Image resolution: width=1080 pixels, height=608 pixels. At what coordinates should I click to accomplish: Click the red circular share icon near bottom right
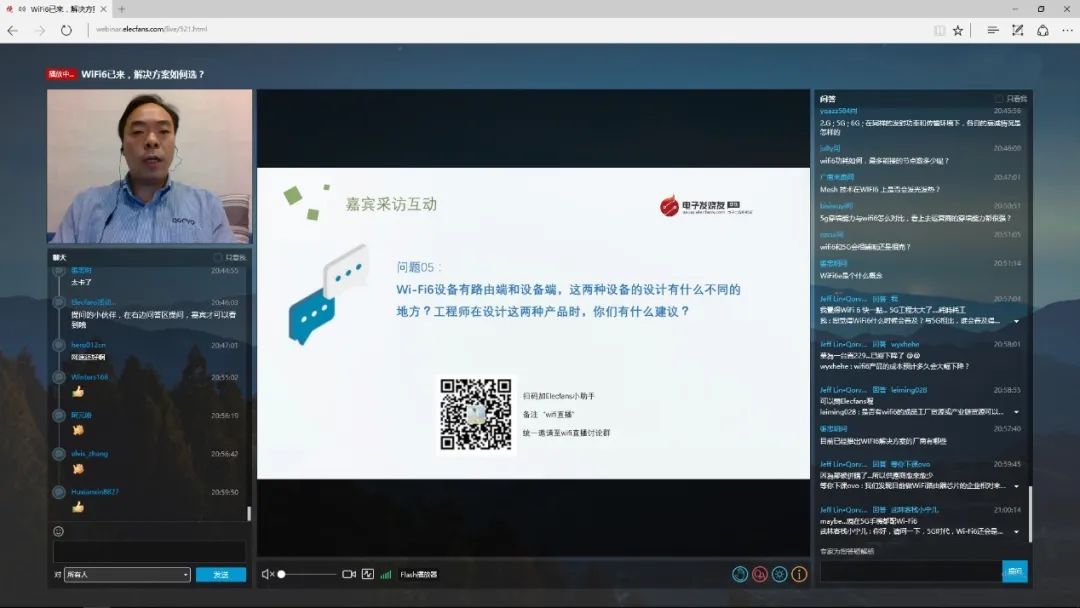(760, 574)
